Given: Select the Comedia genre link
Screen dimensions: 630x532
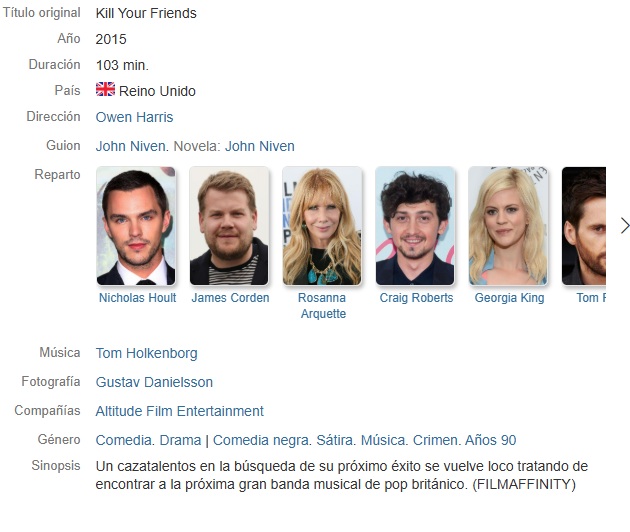Looking at the screenshot, I should click(x=123, y=440).
